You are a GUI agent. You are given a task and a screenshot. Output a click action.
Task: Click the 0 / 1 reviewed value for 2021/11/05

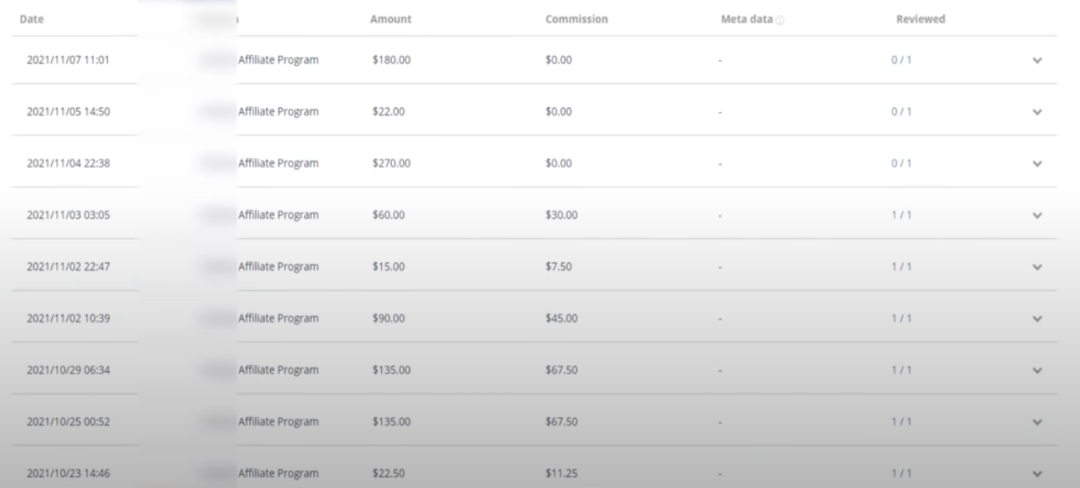pyautogui.click(x=901, y=112)
